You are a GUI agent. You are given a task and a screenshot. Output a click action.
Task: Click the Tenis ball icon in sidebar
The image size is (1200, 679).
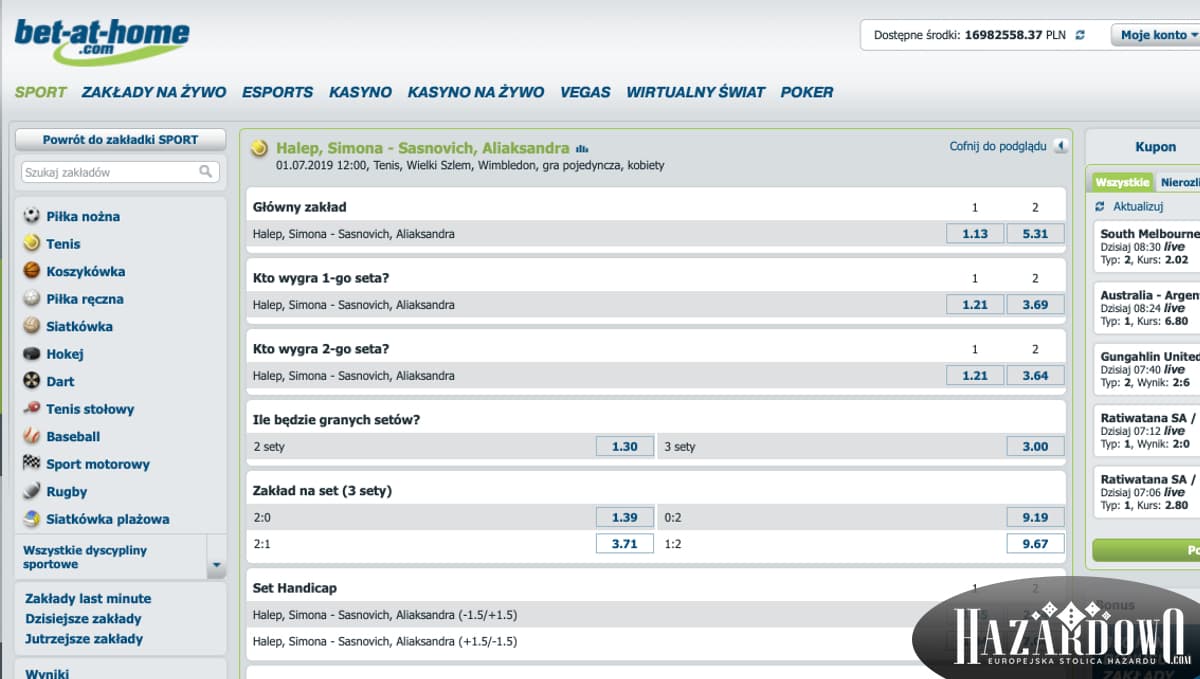click(32, 243)
